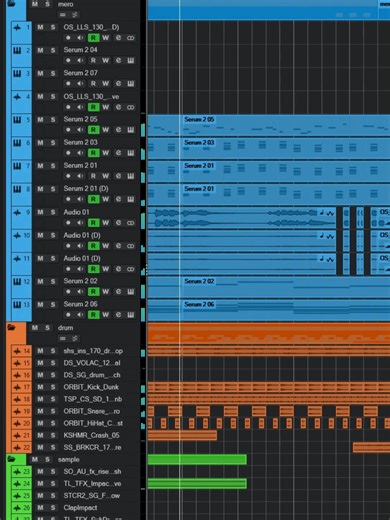This screenshot has width=390, height=520.
Task: Select the TL_TFX_Impac track name
Action: (x=92, y=484)
